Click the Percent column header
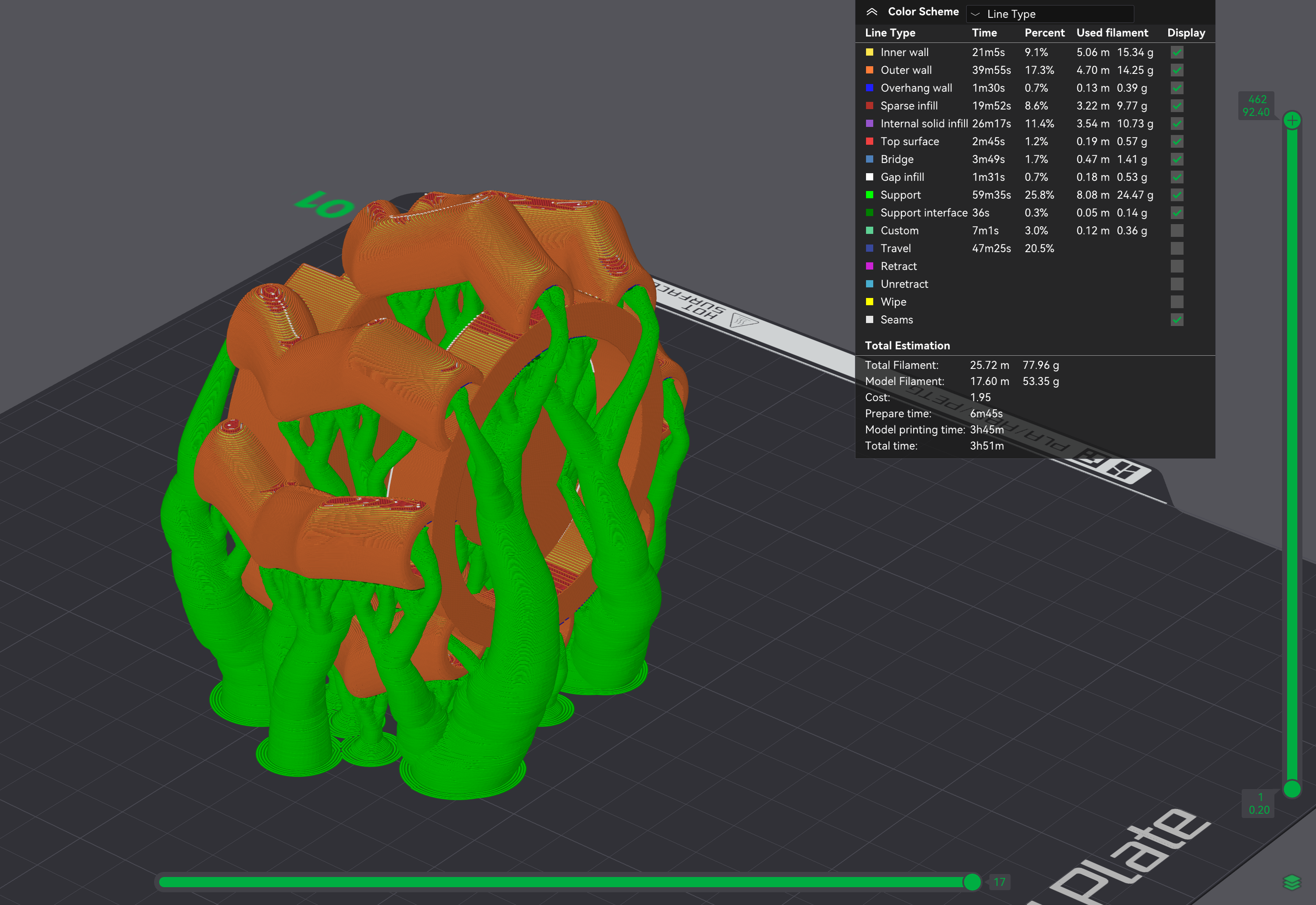The height and width of the screenshot is (905, 1316). (1044, 33)
